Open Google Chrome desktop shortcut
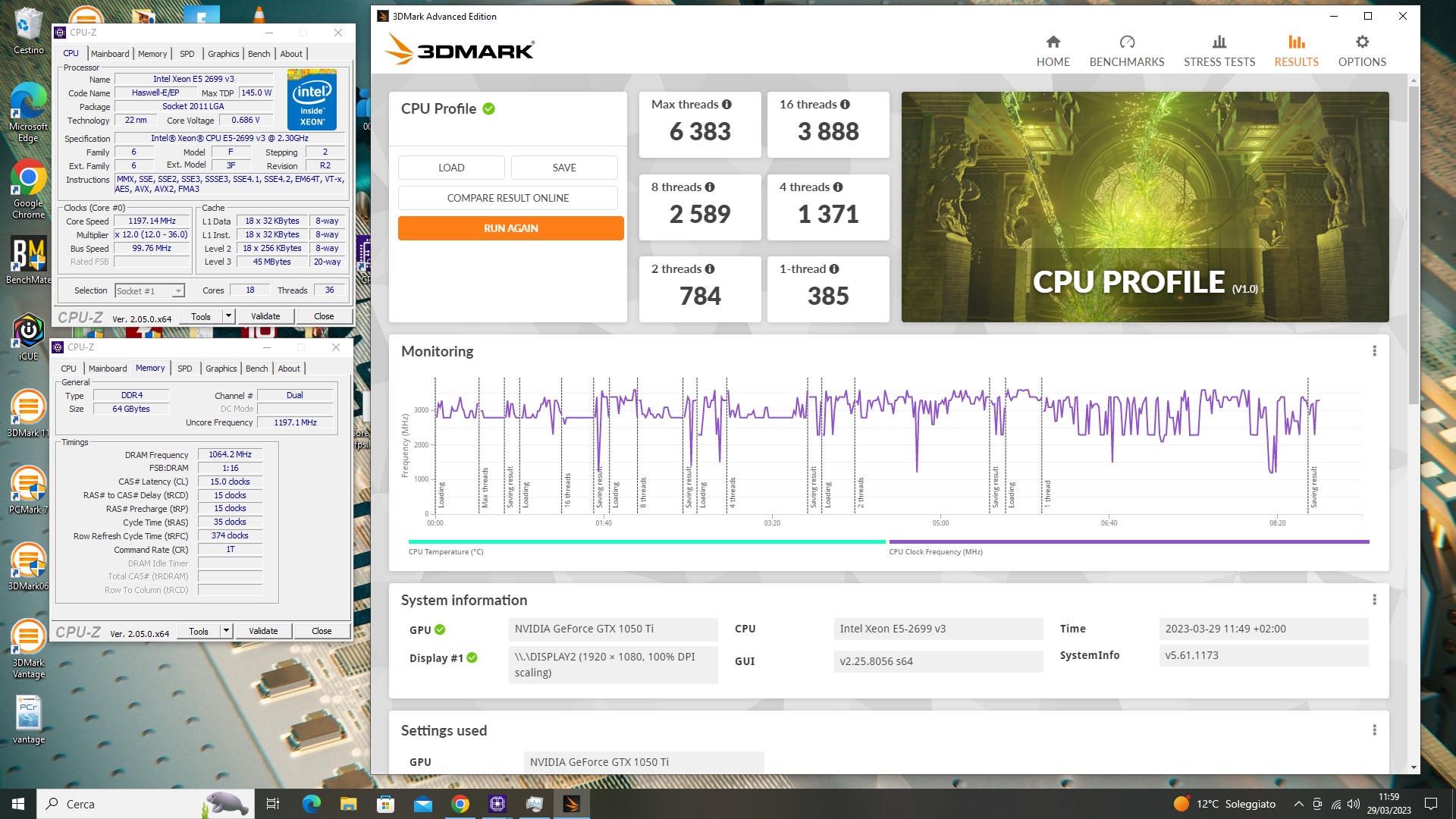 point(28,189)
